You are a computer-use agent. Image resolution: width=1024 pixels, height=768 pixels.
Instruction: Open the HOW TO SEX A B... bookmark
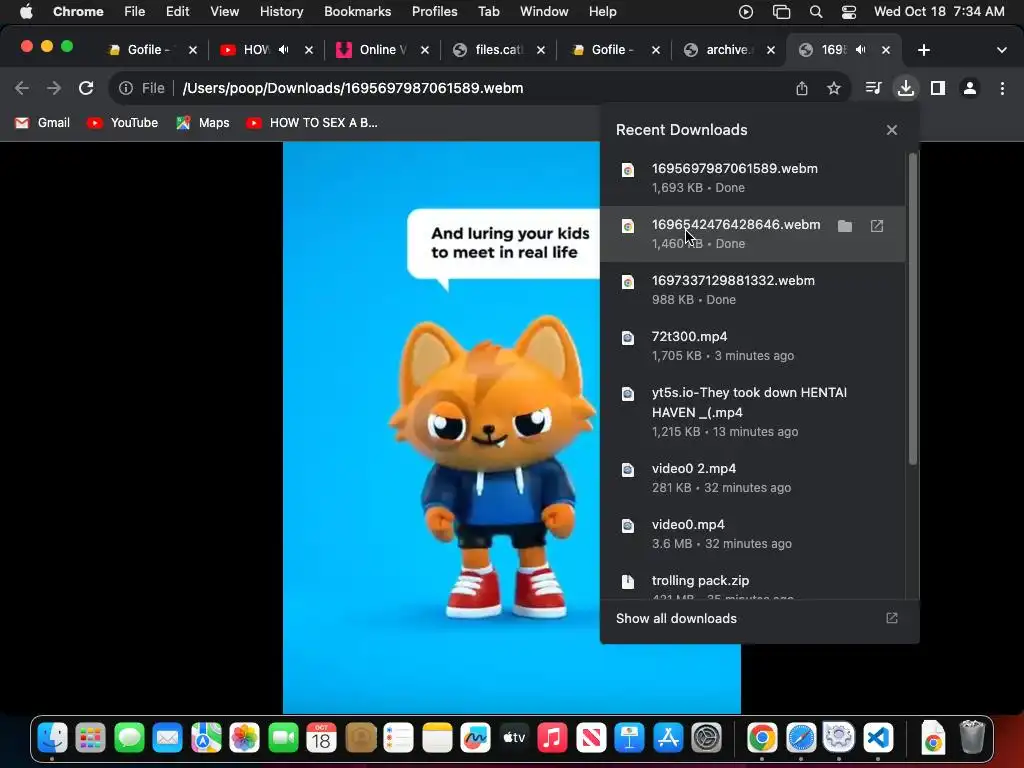312,123
